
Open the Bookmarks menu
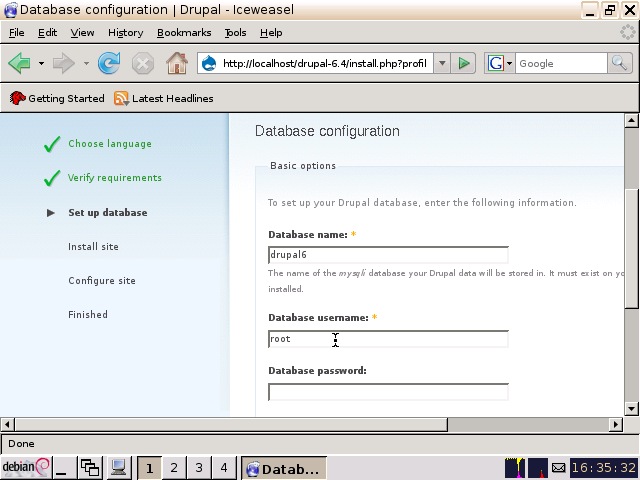[184, 33]
